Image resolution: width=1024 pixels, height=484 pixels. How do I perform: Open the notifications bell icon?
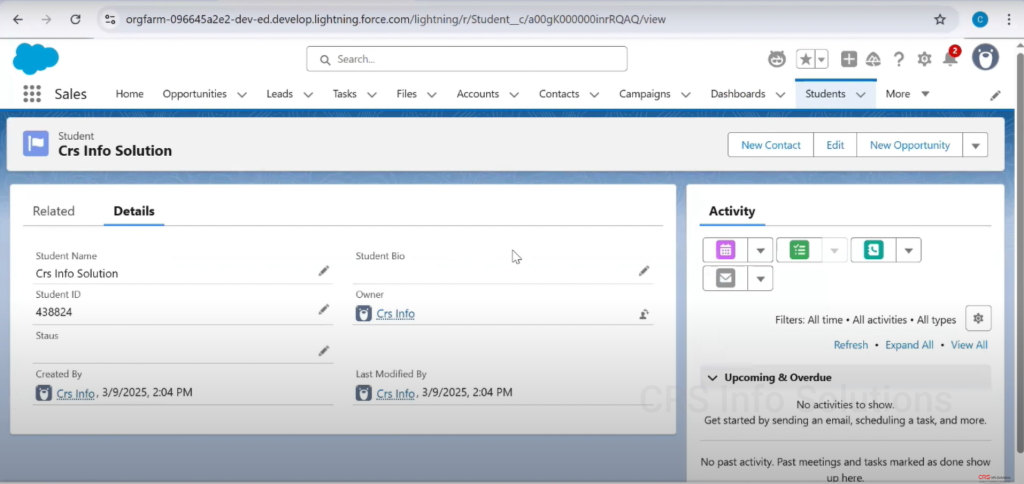[950, 59]
